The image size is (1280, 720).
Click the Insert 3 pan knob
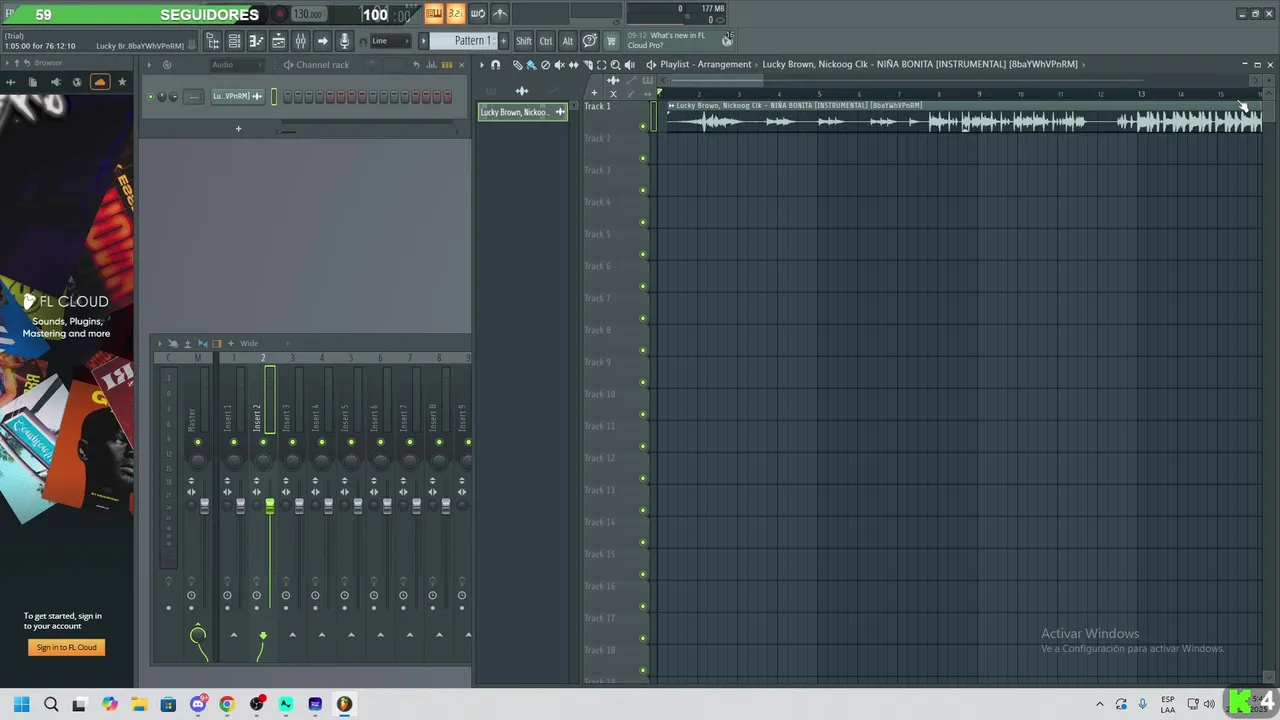pyautogui.click(x=292, y=460)
